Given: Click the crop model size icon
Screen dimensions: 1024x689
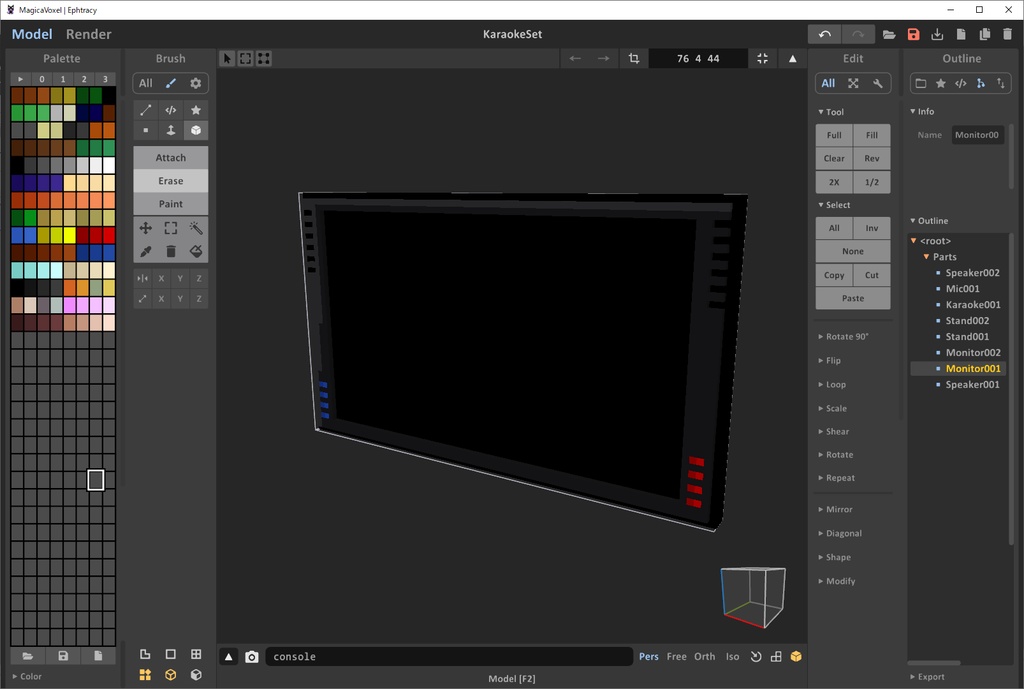Looking at the screenshot, I should tap(633, 59).
